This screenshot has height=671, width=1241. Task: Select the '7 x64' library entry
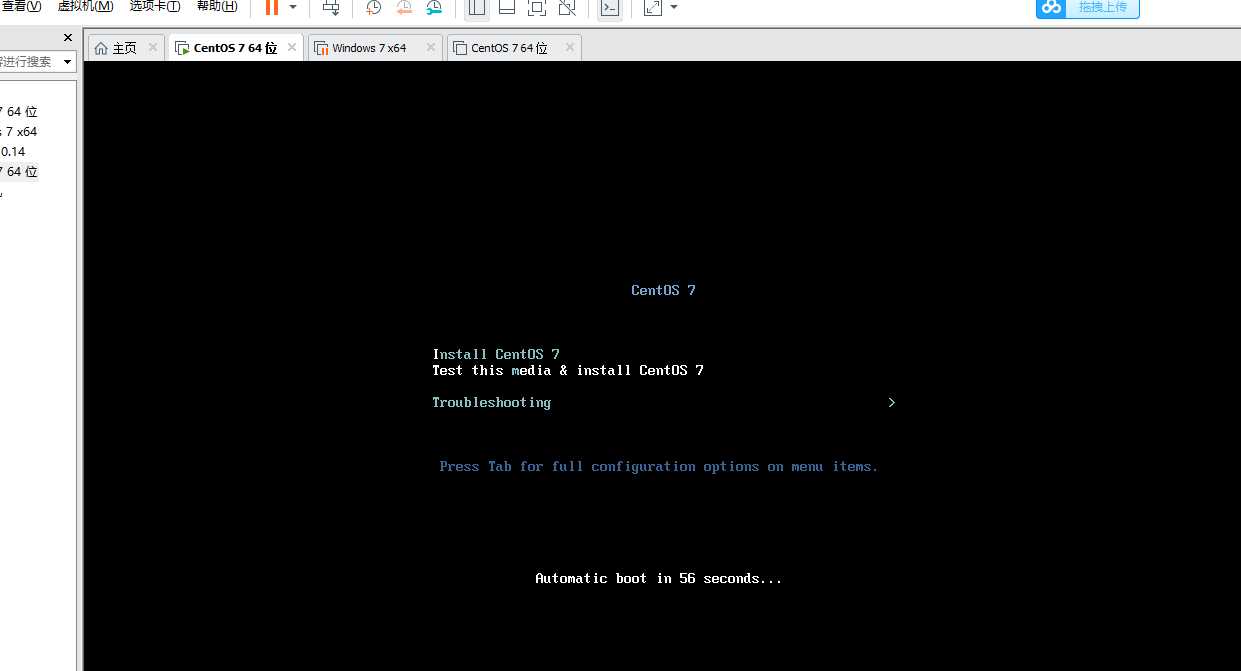[19, 132]
